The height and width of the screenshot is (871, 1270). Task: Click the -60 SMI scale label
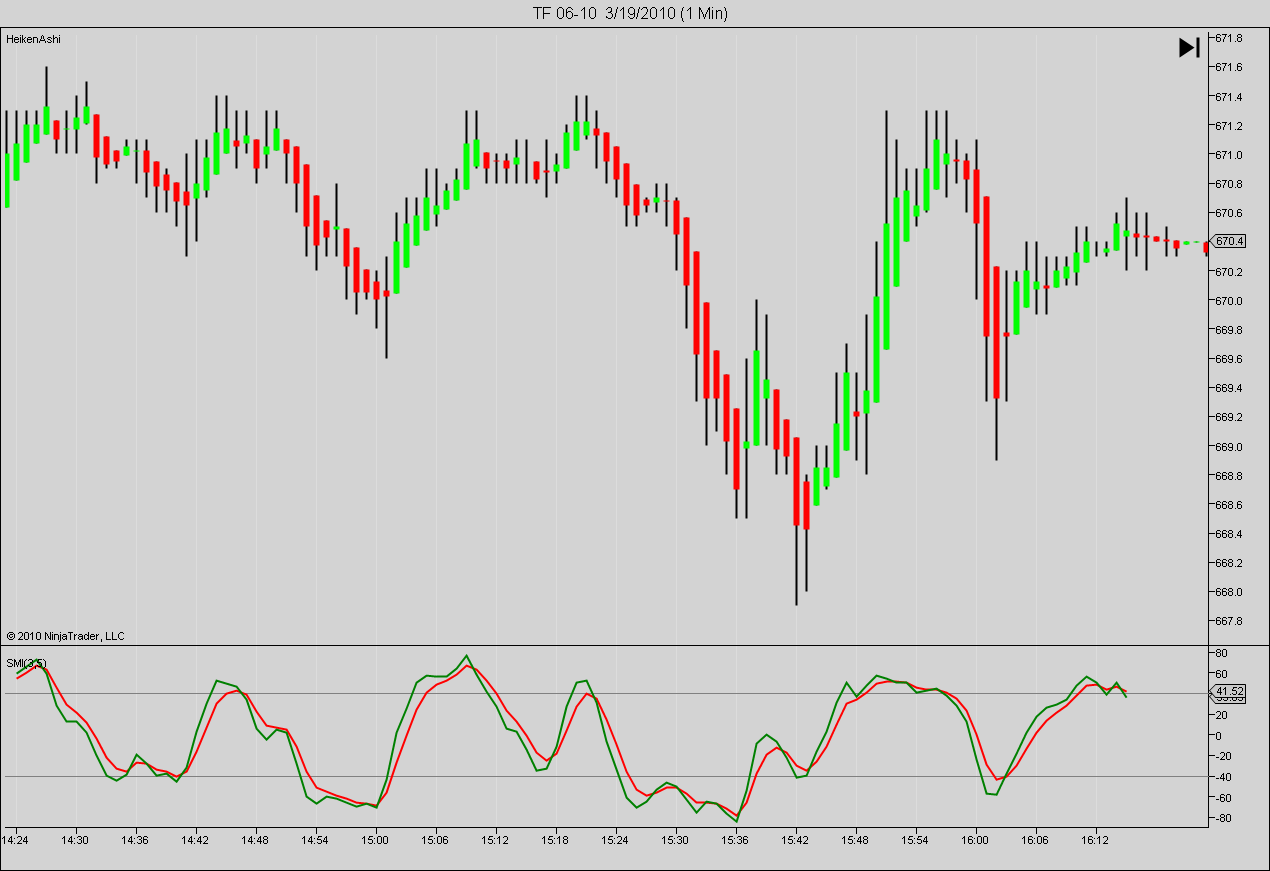click(1224, 798)
